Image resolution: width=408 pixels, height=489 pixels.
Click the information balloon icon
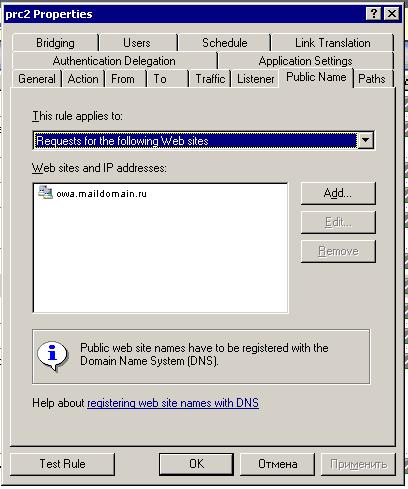[52, 356]
